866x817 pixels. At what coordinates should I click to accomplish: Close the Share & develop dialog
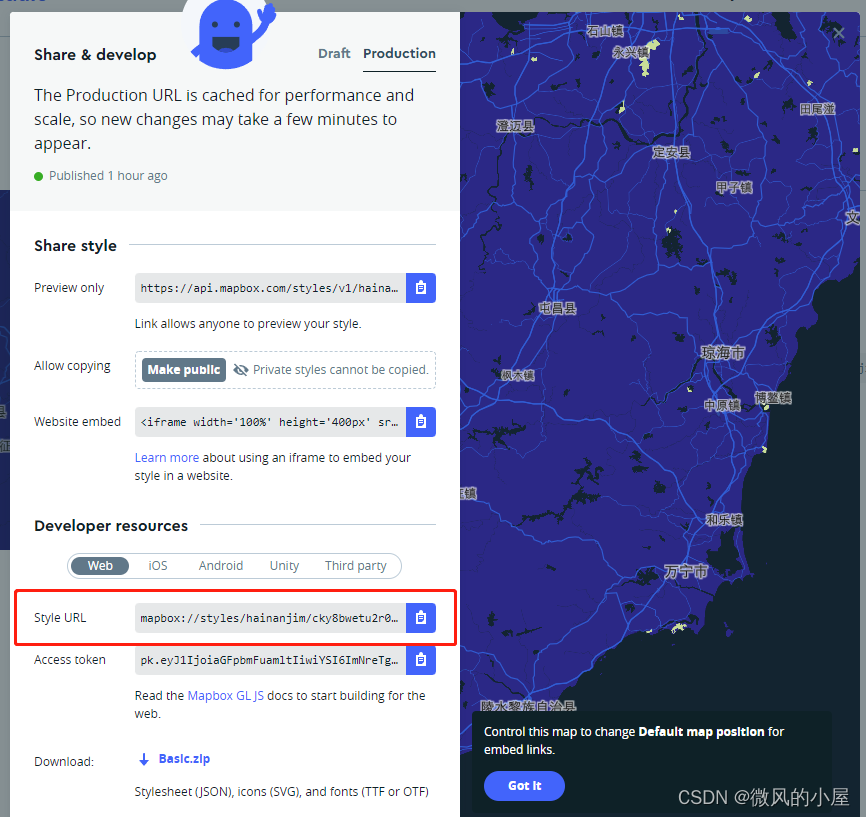click(x=839, y=33)
